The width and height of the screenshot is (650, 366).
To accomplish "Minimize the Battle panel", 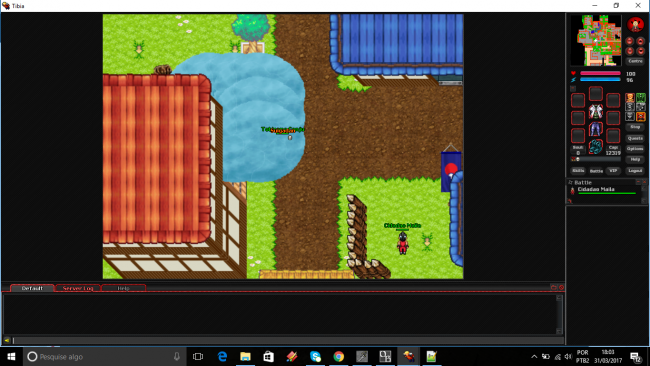I will pyautogui.click(x=638, y=182).
